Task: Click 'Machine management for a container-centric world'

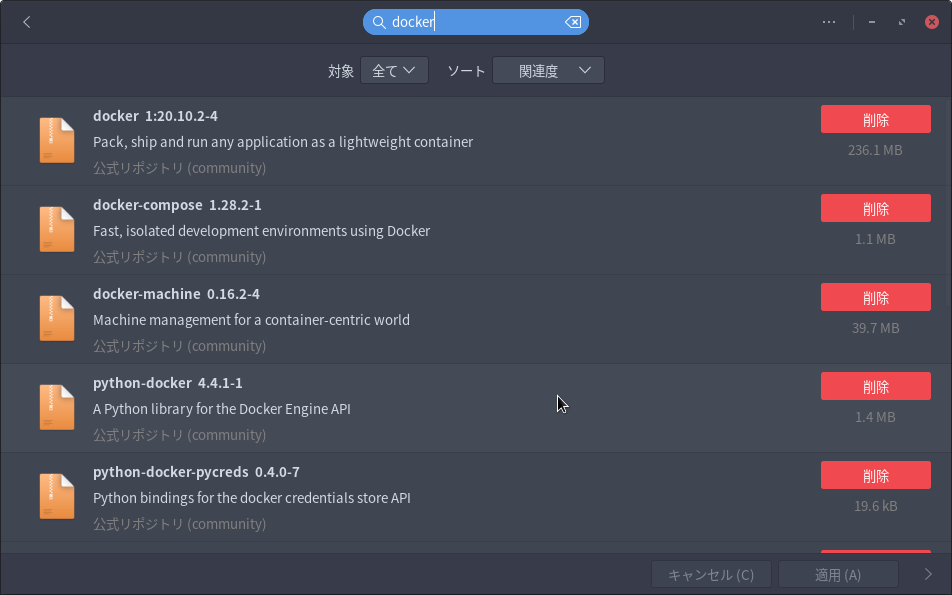Action: (251, 320)
